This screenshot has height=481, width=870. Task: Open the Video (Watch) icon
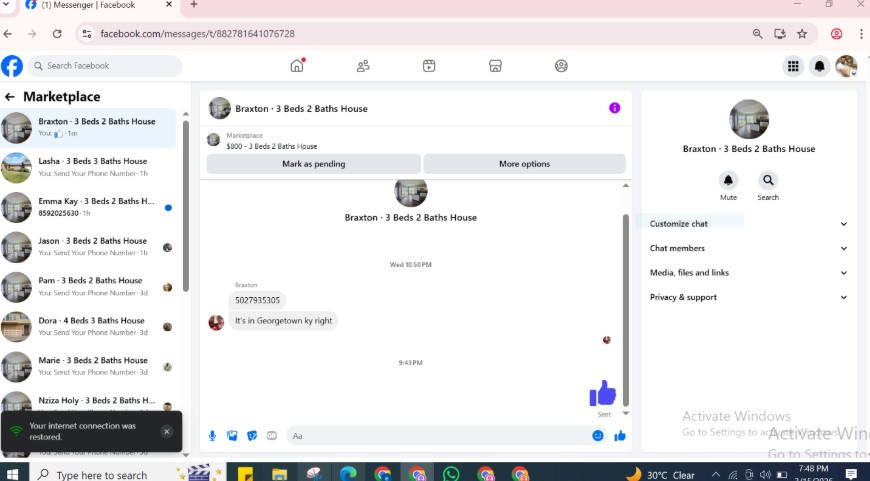click(x=429, y=66)
